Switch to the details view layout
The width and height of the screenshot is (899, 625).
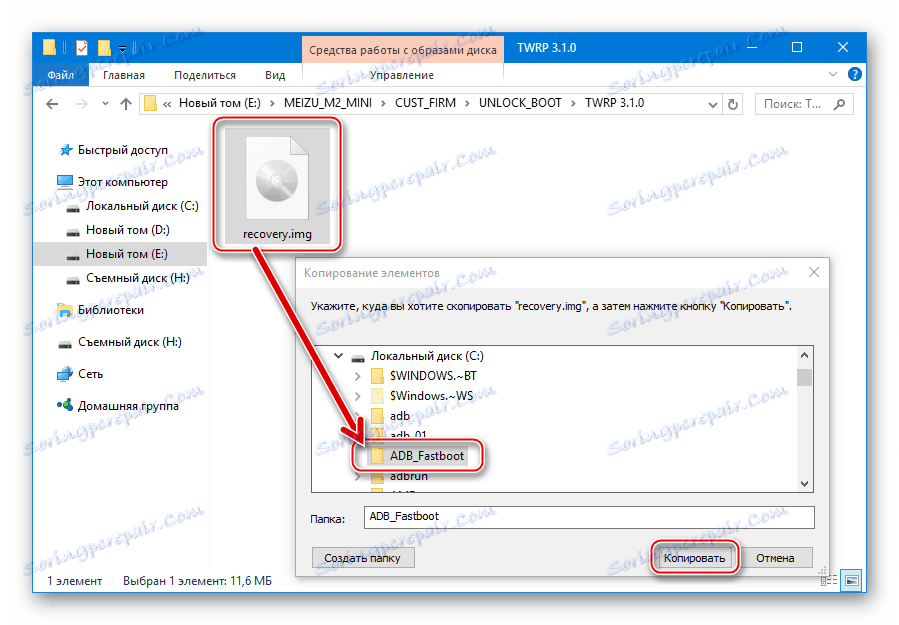829,581
